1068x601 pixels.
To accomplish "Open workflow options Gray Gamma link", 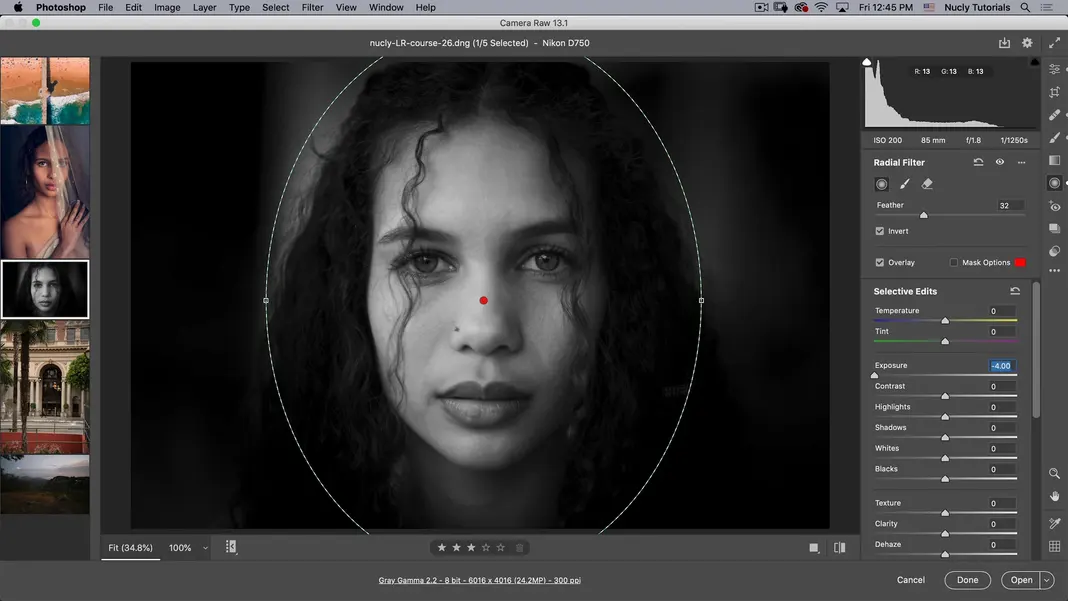I will [x=480, y=581].
